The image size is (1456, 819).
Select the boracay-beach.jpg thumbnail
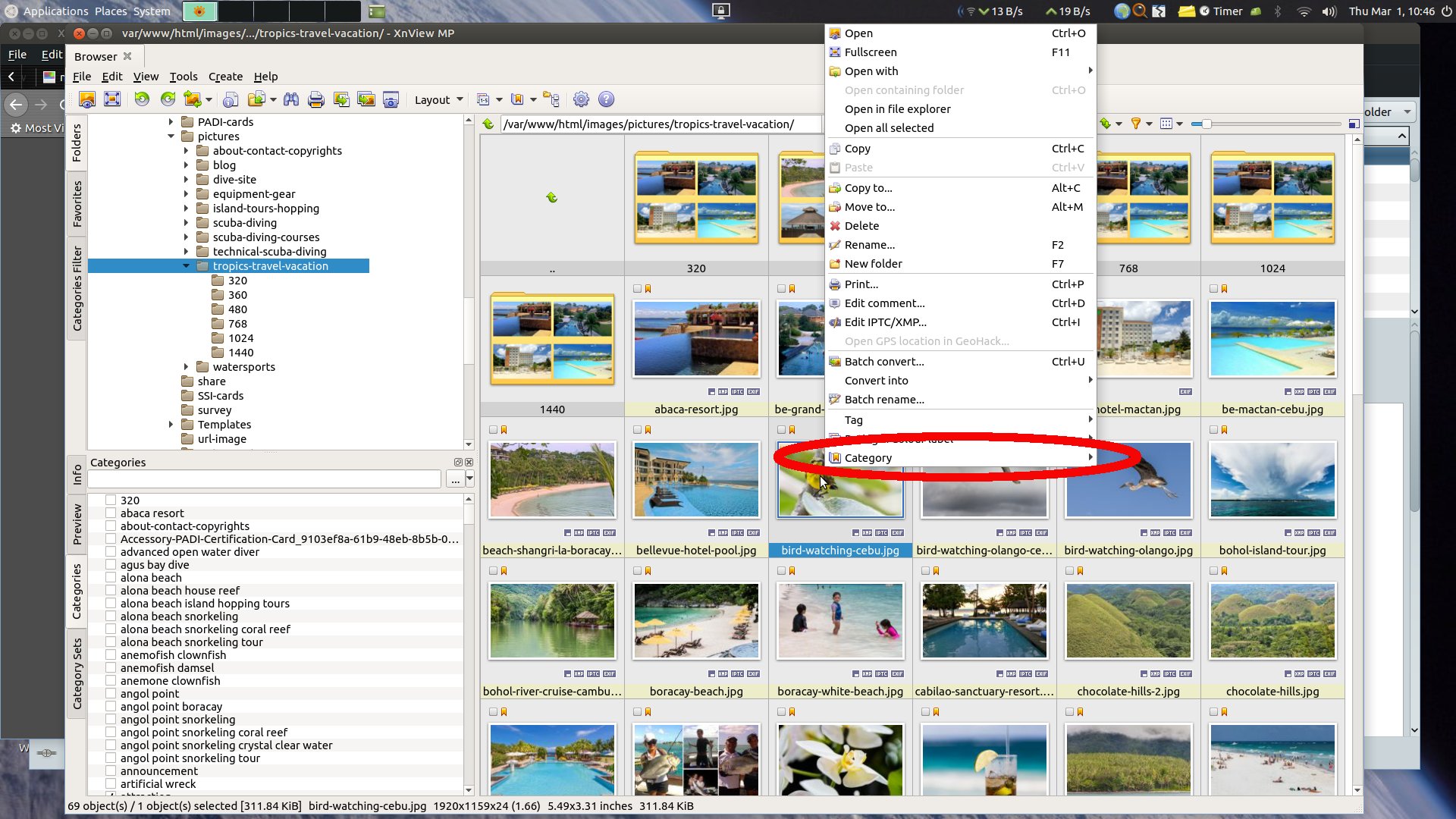(x=696, y=621)
